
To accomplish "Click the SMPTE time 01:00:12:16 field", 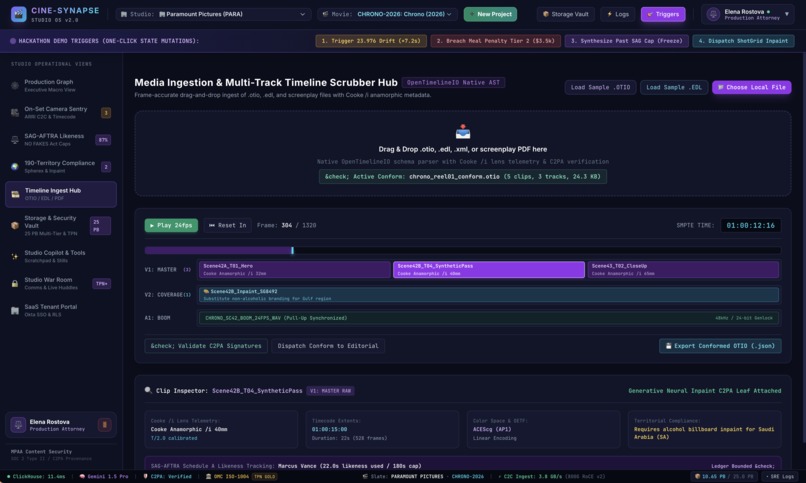I will pyautogui.click(x=750, y=225).
